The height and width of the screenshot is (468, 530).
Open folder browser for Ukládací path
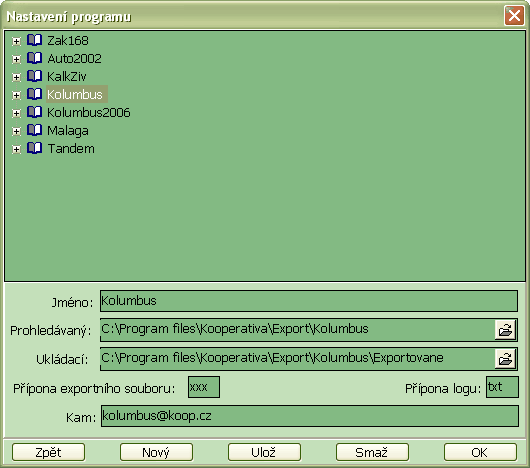pyautogui.click(x=505, y=359)
